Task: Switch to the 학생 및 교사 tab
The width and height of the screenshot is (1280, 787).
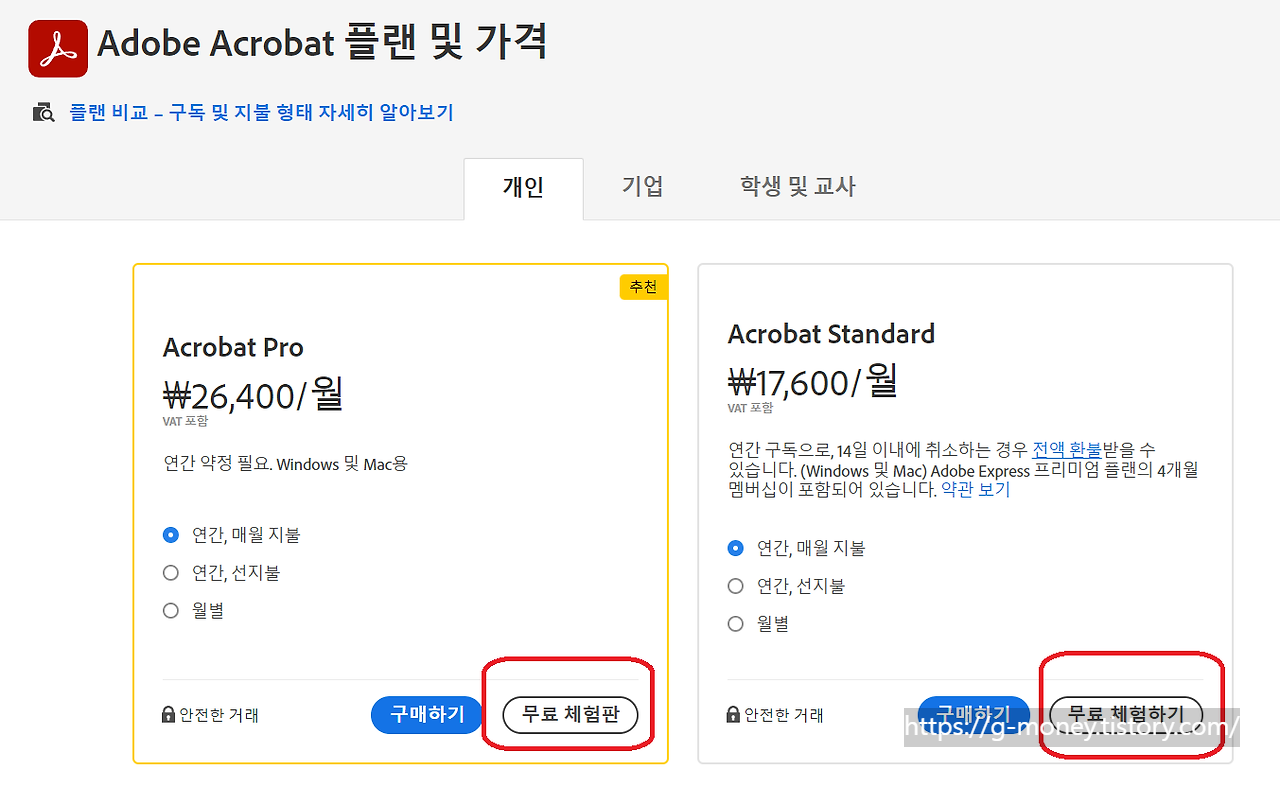Action: click(797, 186)
